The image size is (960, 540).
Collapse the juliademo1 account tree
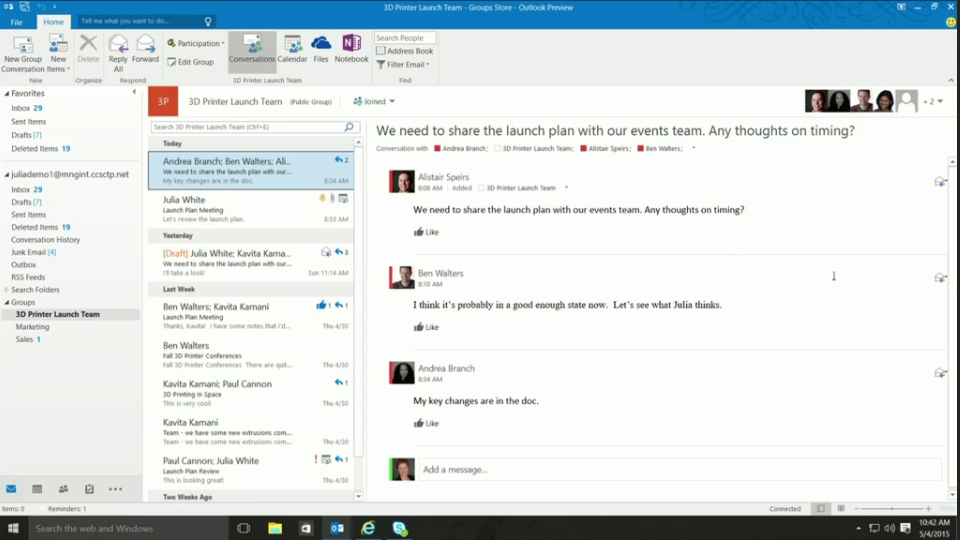(7, 174)
